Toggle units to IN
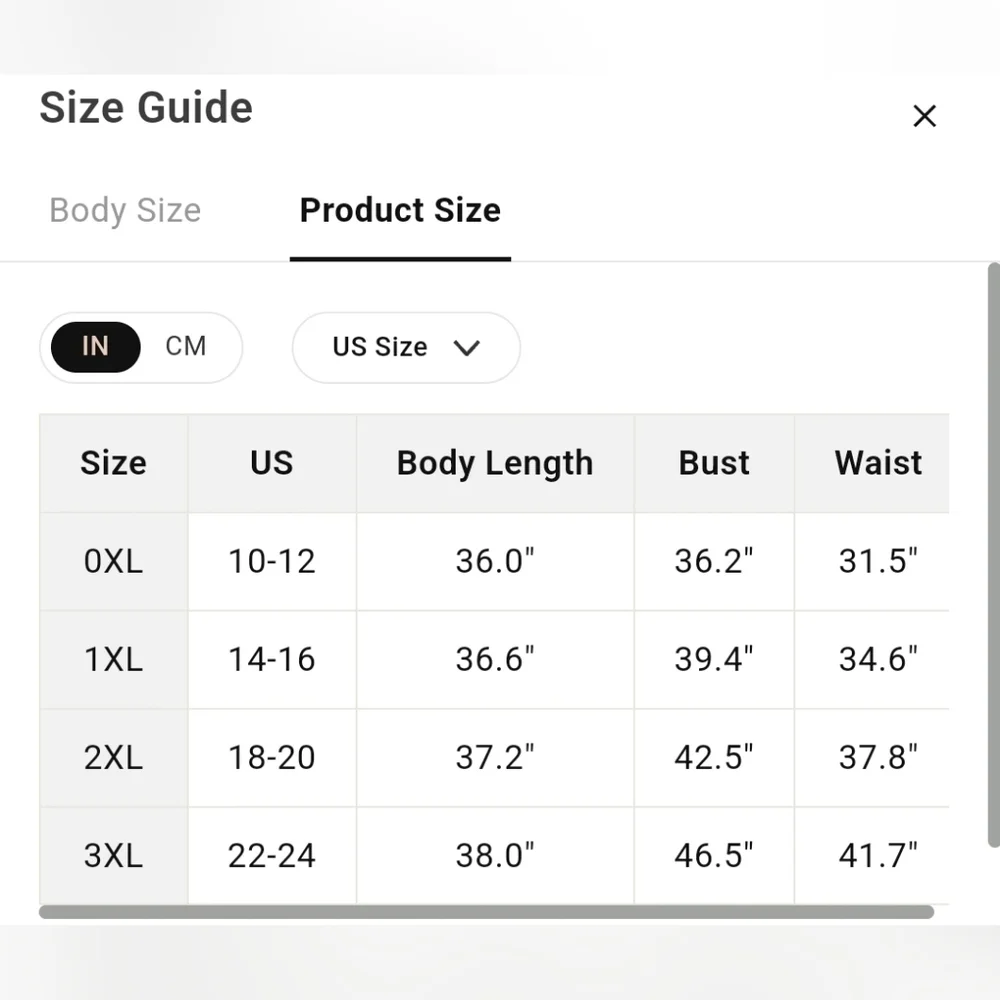This screenshot has height=1000, width=1000. (96, 347)
